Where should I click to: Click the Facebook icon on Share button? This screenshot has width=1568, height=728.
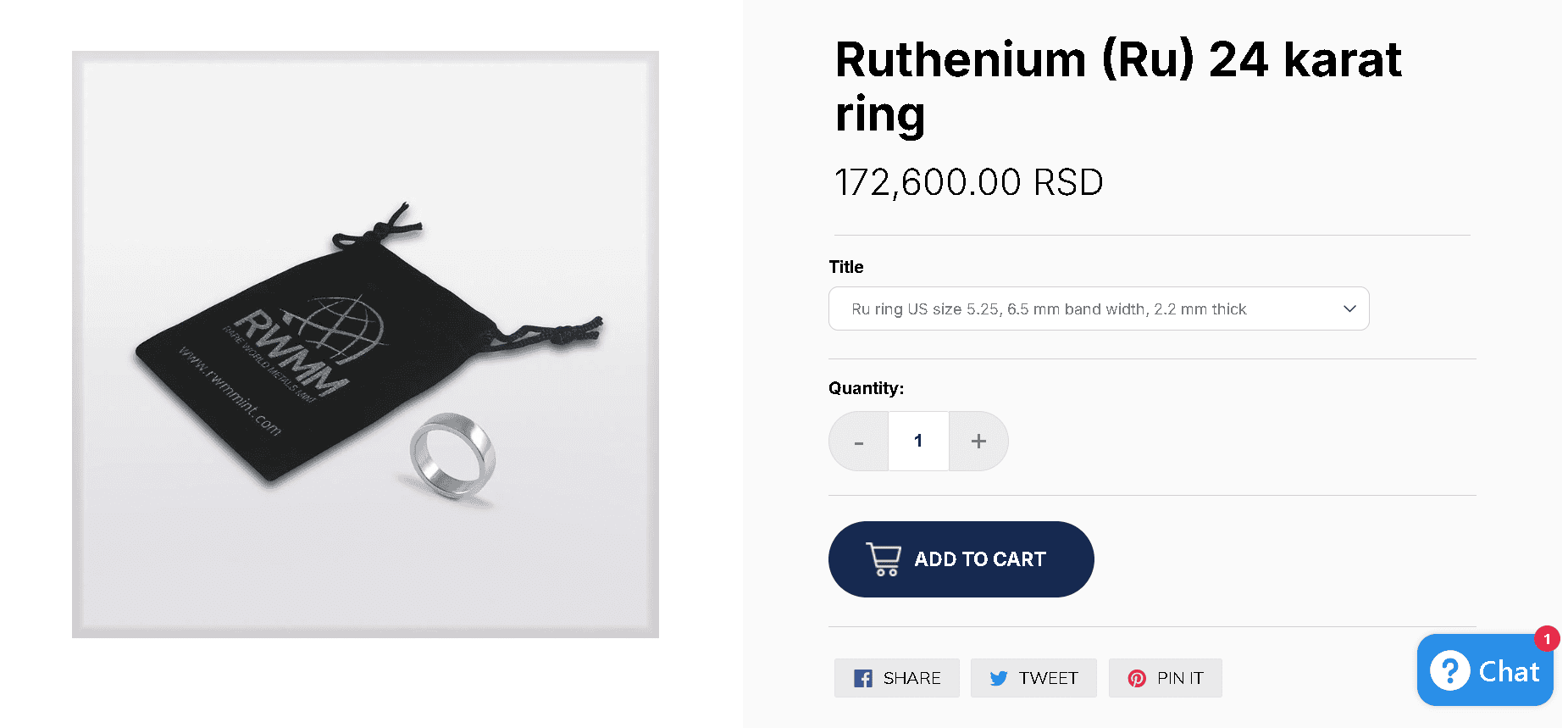(862, 678)
